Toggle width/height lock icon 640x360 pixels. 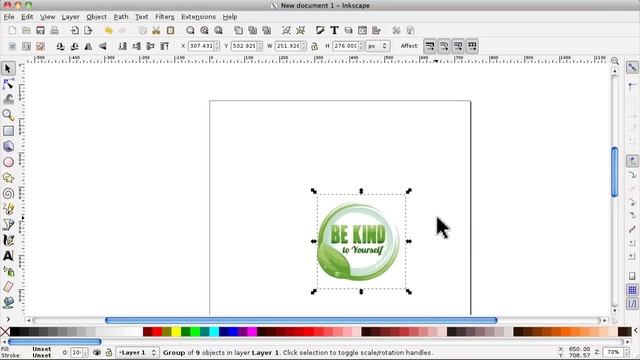coord(314,46)
